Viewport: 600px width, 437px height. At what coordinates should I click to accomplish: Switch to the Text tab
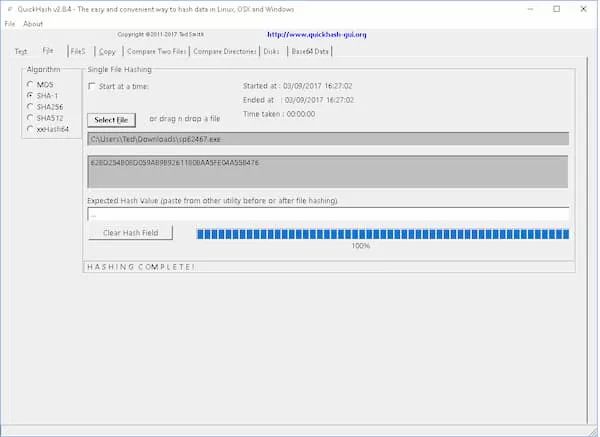[x=21, y=51]
